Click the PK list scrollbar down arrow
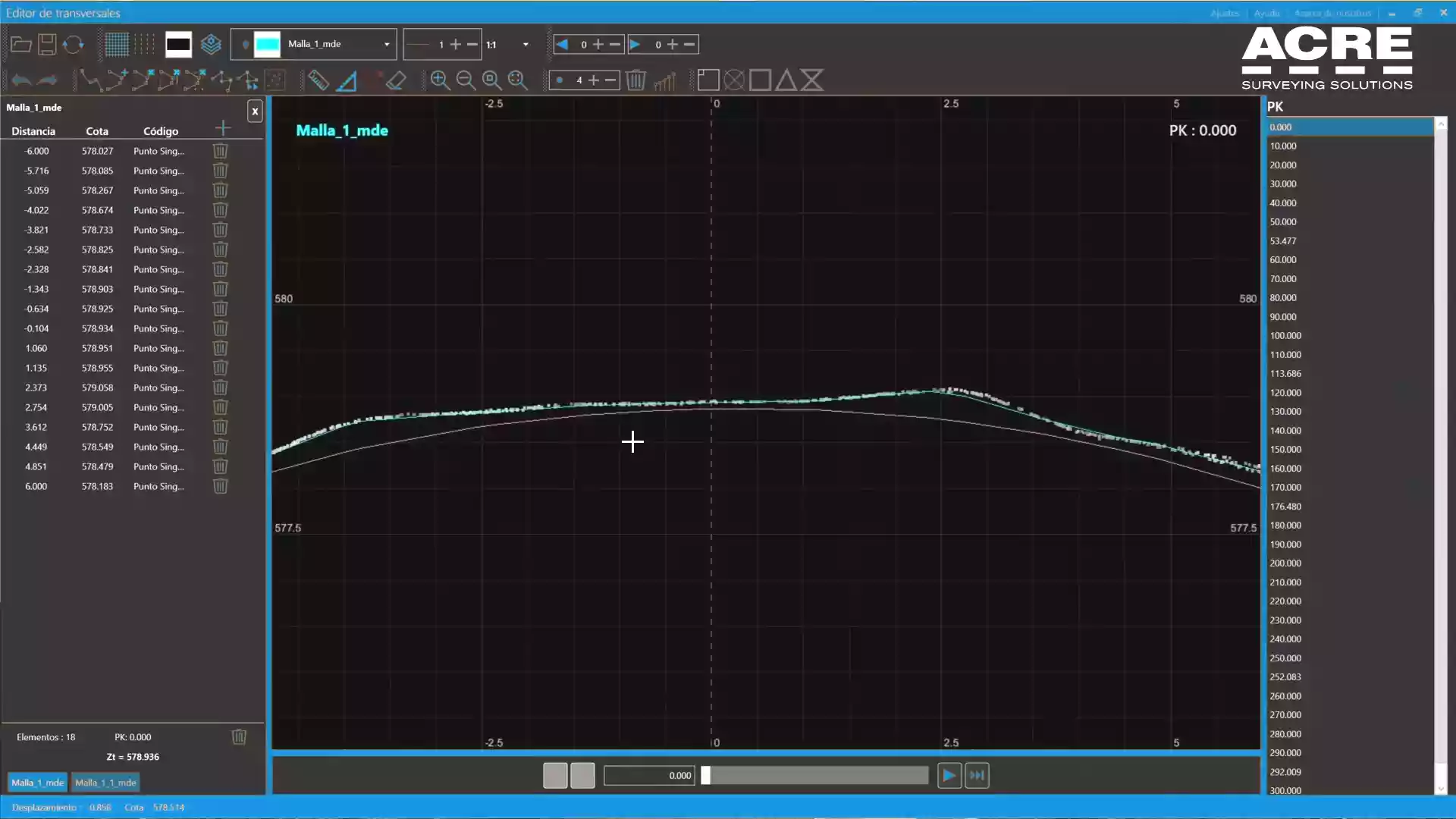 pos(1442,789)
